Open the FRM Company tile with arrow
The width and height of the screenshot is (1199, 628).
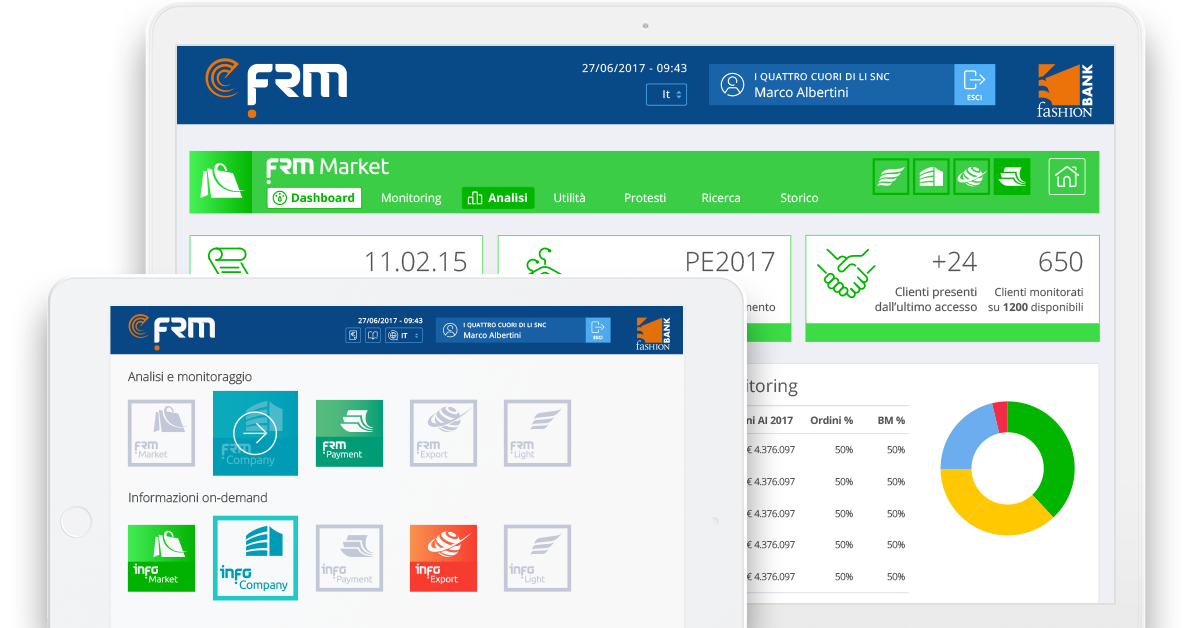pyautogui.click(x=255, y=433)
